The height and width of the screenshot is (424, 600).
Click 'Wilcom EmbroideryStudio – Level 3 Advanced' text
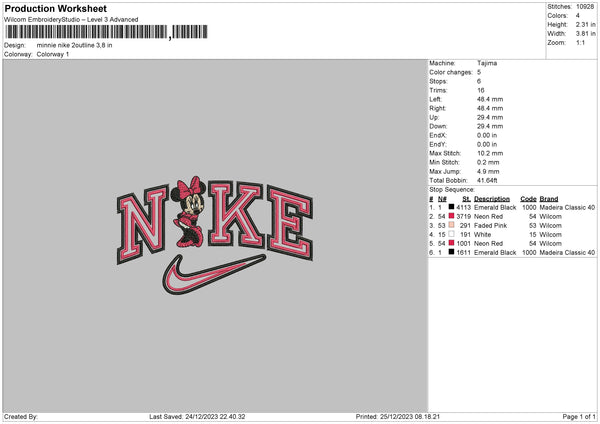tap(71, 20)
